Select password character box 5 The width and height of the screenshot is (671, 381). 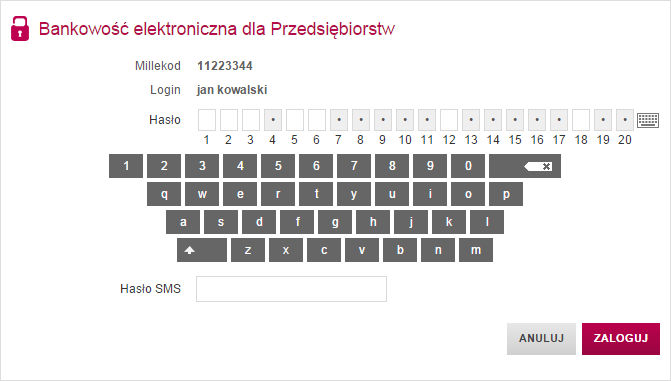(295, 120)
